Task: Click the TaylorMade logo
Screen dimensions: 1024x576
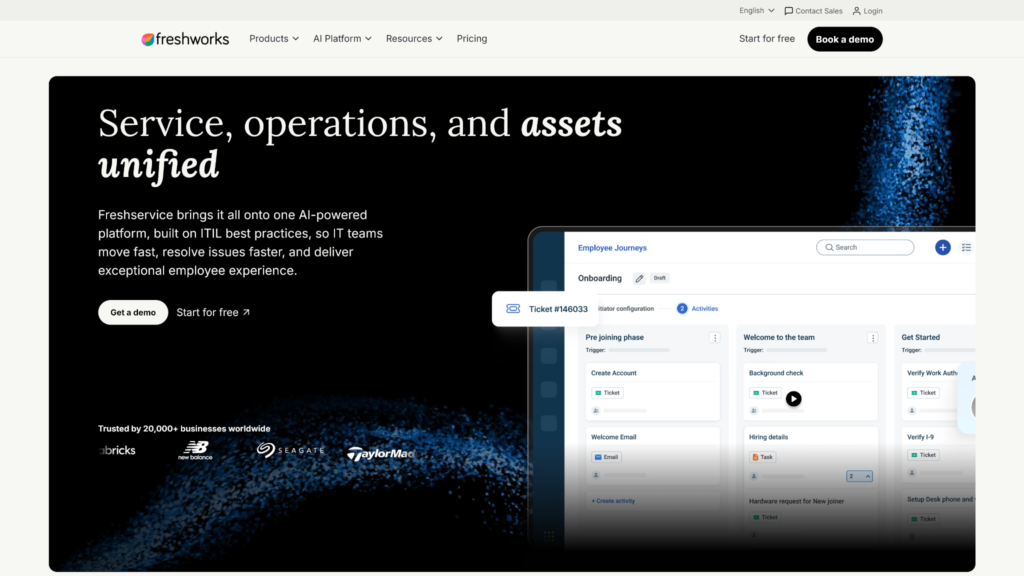Action: (x=381, y=453)
